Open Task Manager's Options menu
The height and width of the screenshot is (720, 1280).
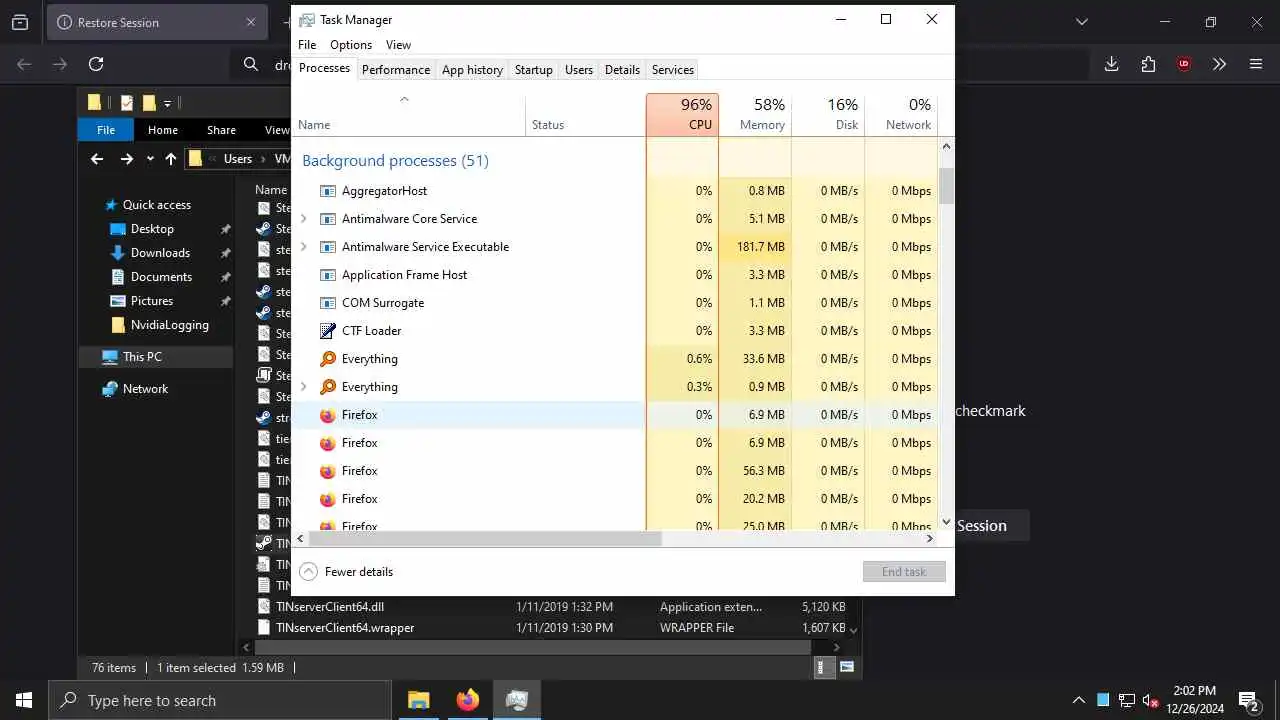(351, 45)
